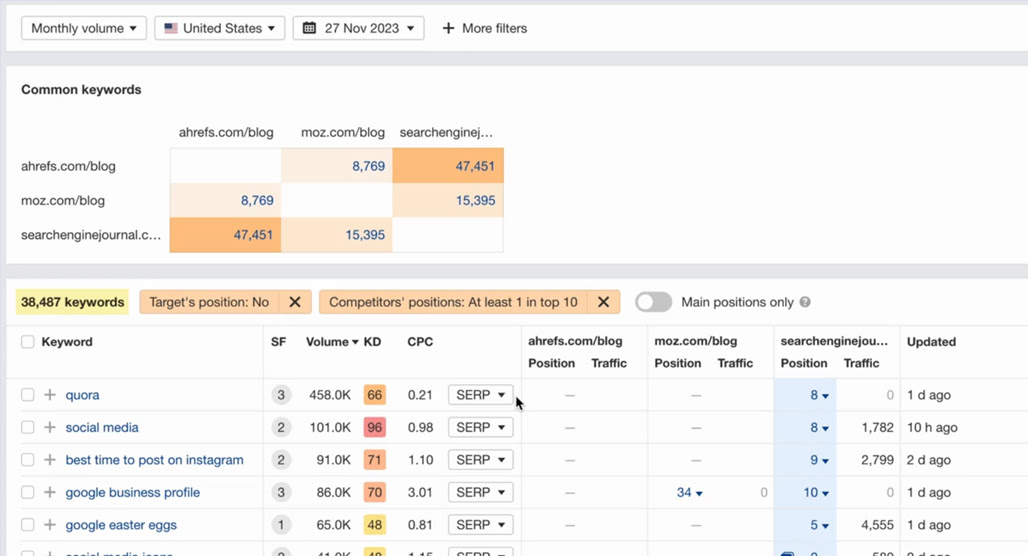Expand the quora row with plus icon
The image size is (1028, 556).
tap(50, 395)
